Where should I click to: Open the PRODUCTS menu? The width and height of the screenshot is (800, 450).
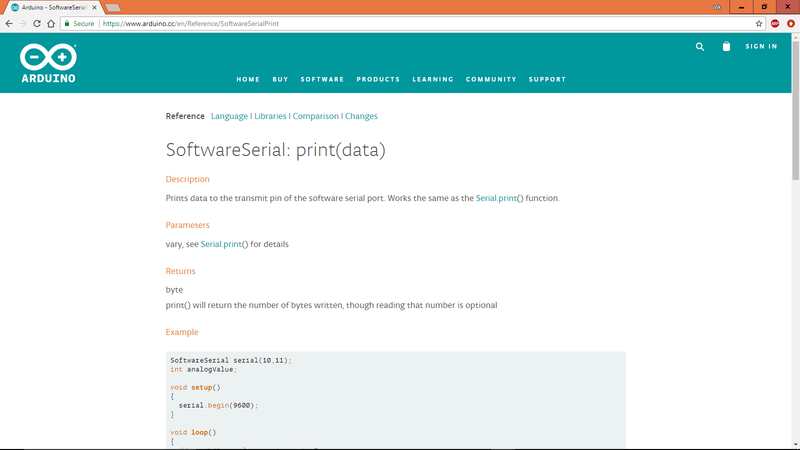(x=378, y=80)
